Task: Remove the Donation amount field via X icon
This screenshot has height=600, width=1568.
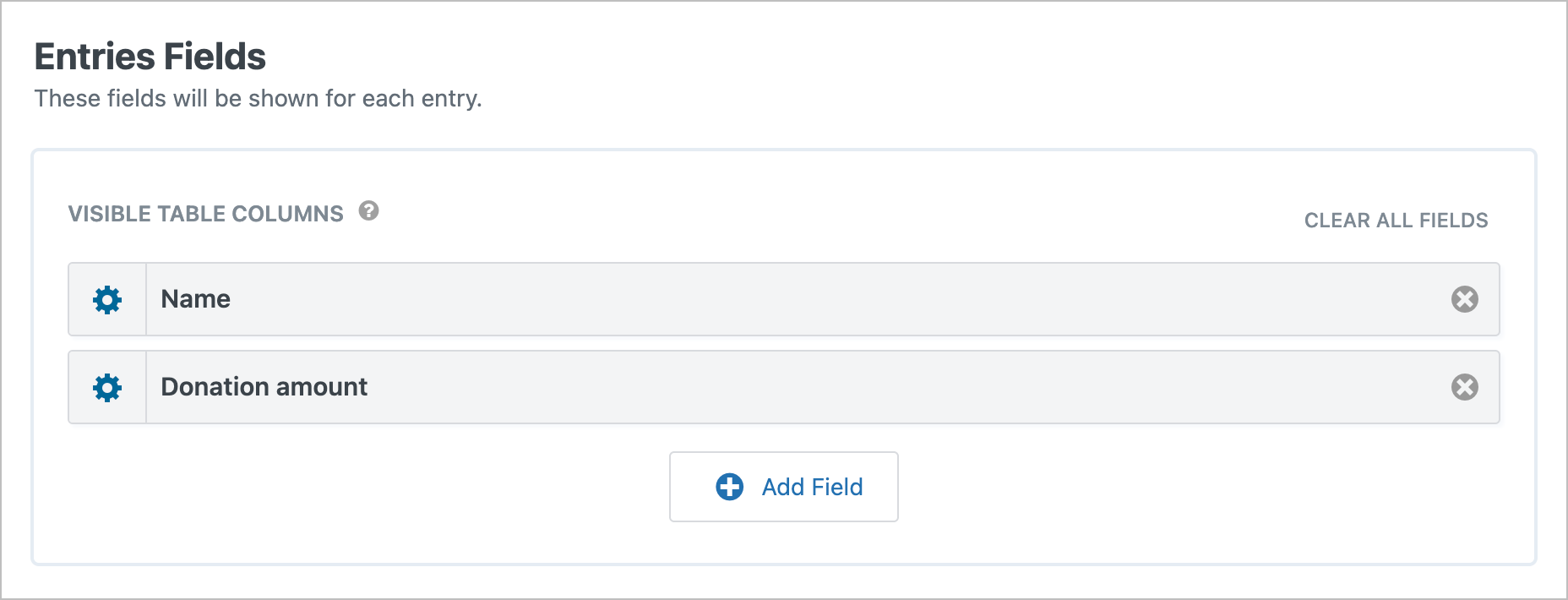Action: 1464,387
